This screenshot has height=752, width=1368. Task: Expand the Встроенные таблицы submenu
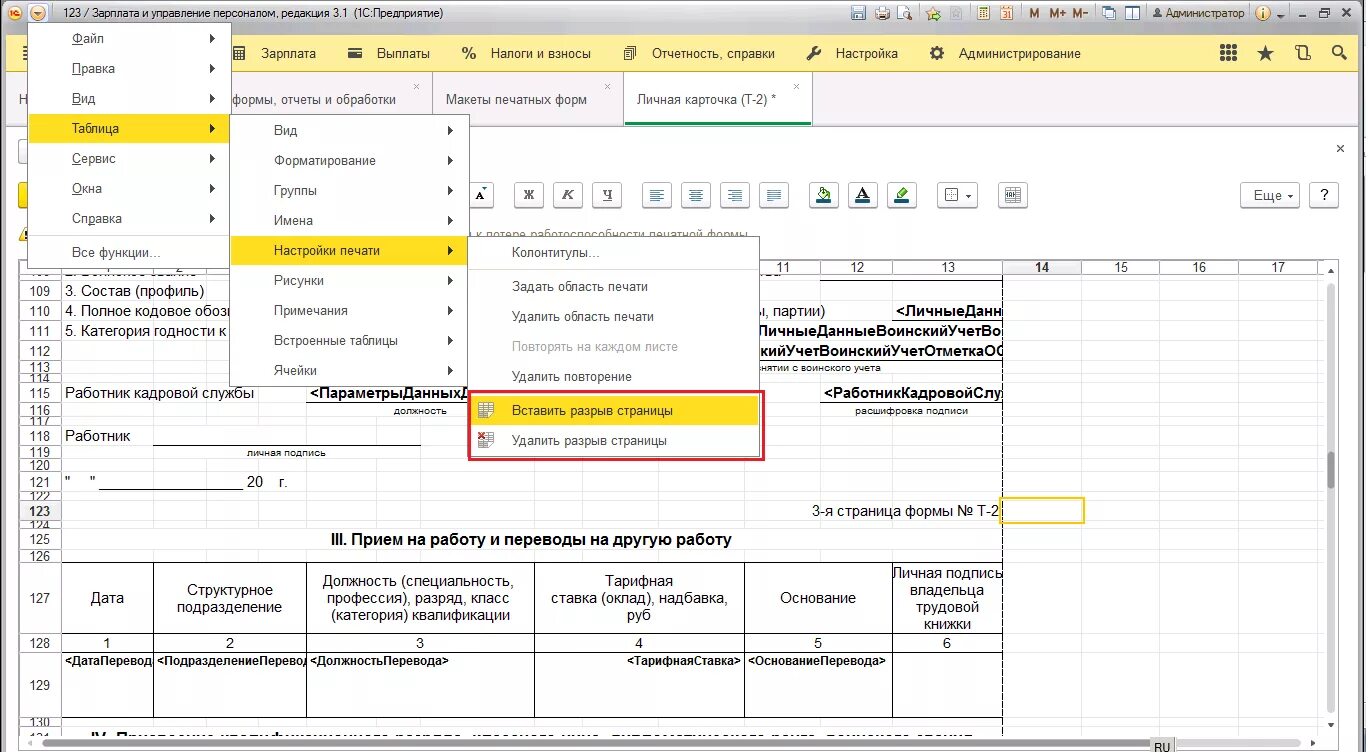[x=349, y=341]
